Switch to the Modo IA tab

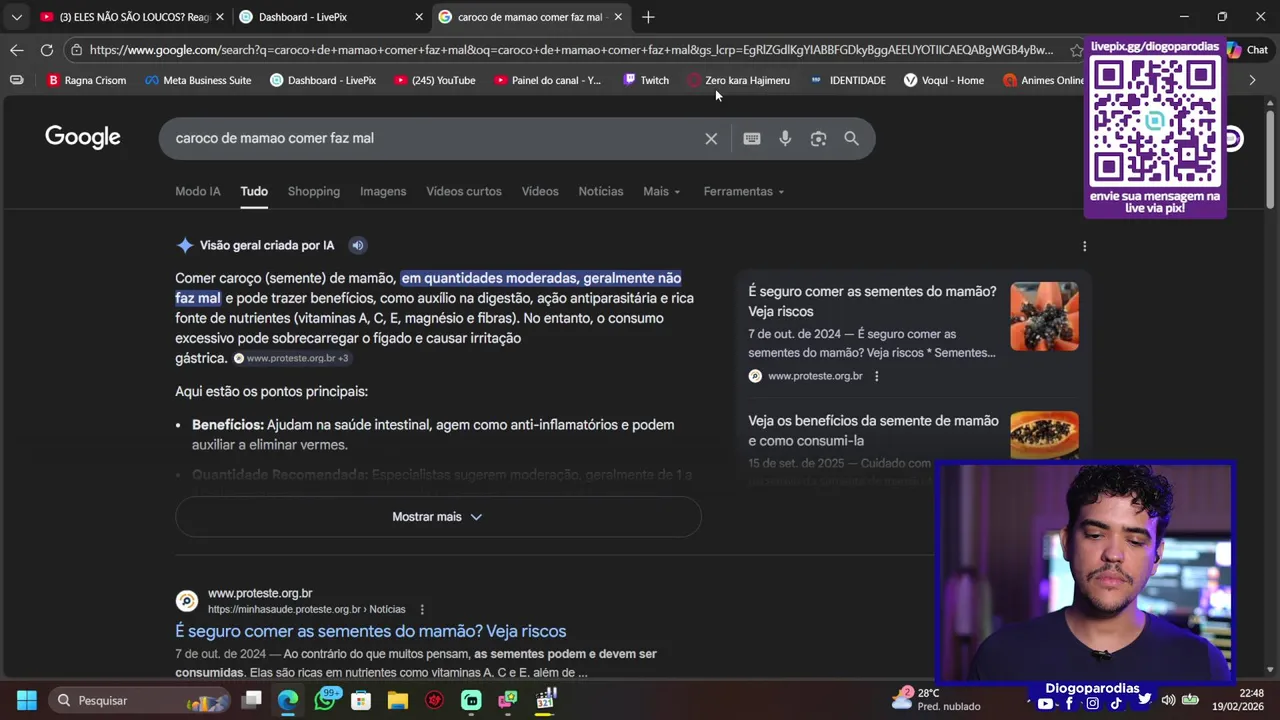pyautogui.click(x=198, y=191)
